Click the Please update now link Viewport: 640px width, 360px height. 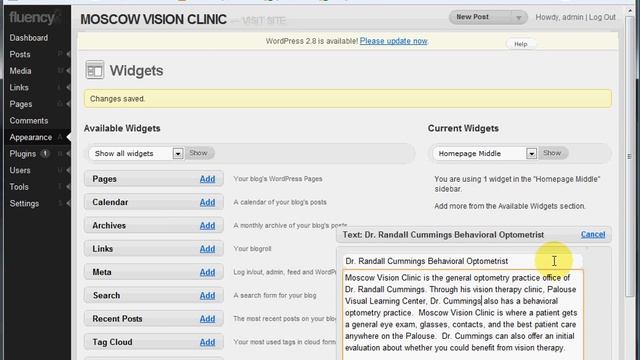(x=393, y=41)
